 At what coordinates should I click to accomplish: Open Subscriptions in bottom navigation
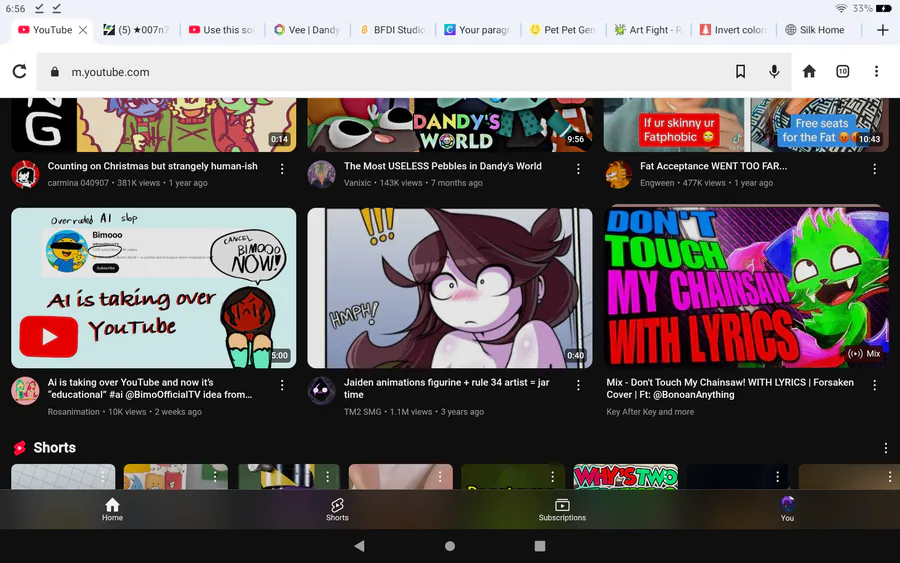pyautogui.click(x=562, y=509)
